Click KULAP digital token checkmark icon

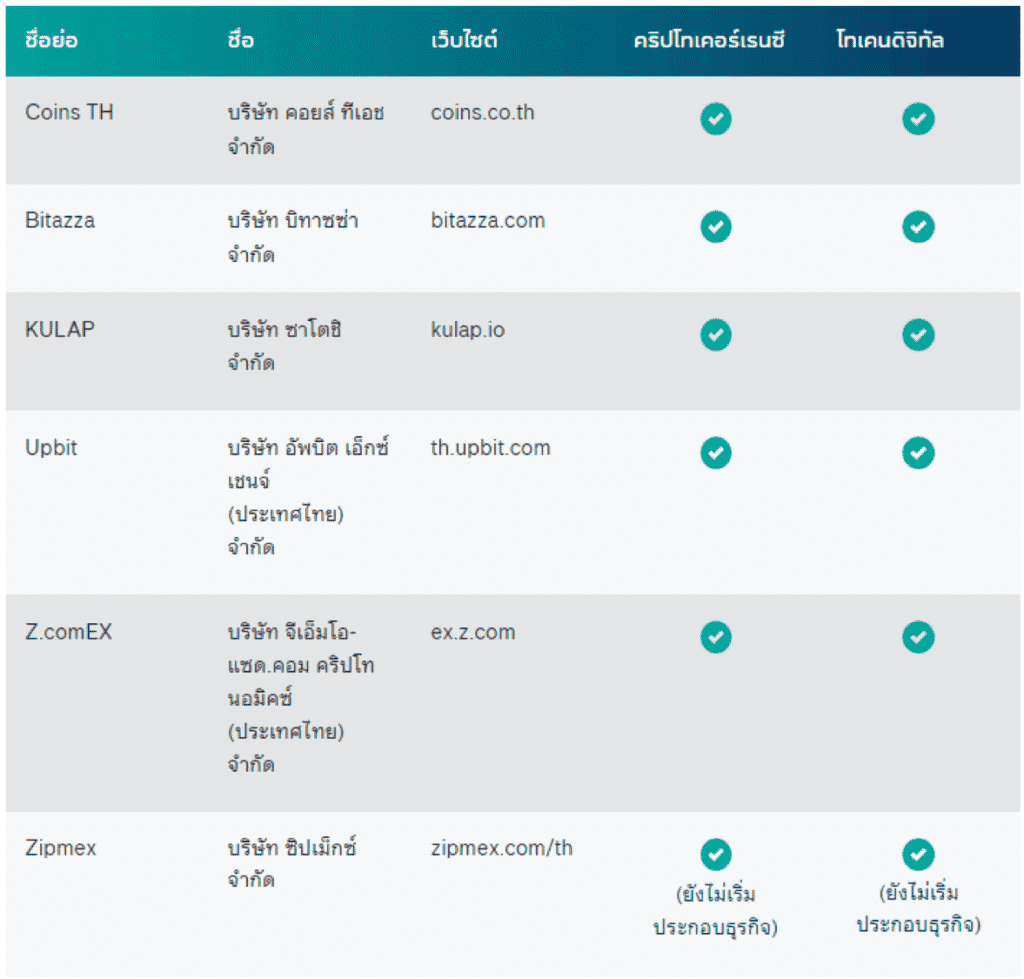tap(918, 335)
